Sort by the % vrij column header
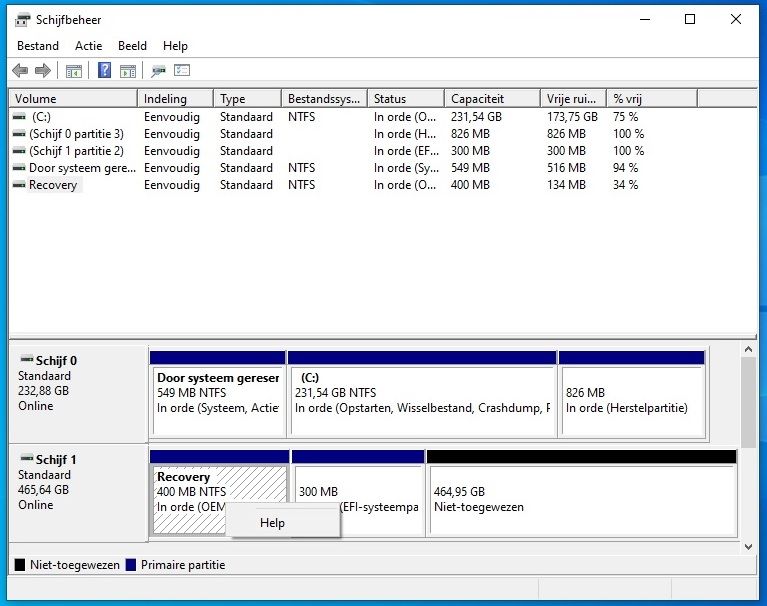The width and height of the screenshot is (767, 606). tap(652, 99)
